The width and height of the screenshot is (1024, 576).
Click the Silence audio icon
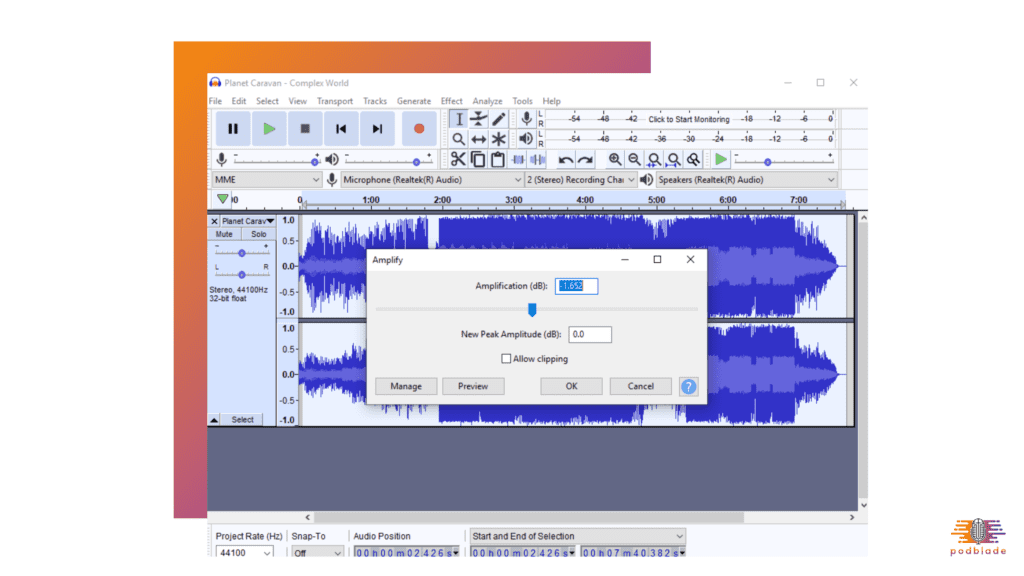[x=538, y=159]
